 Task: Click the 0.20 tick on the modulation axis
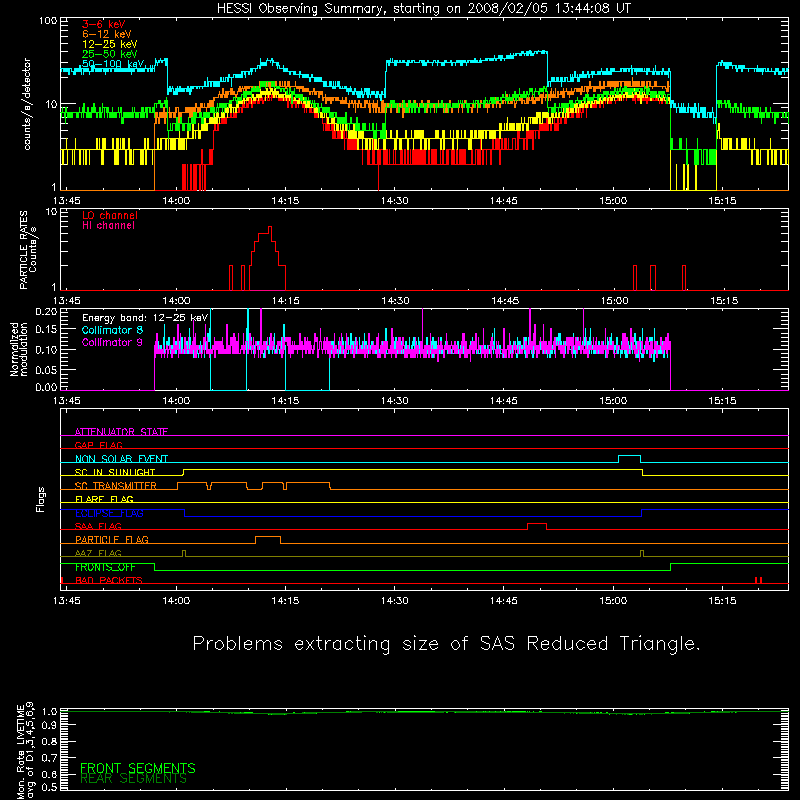tap(46, 311)
